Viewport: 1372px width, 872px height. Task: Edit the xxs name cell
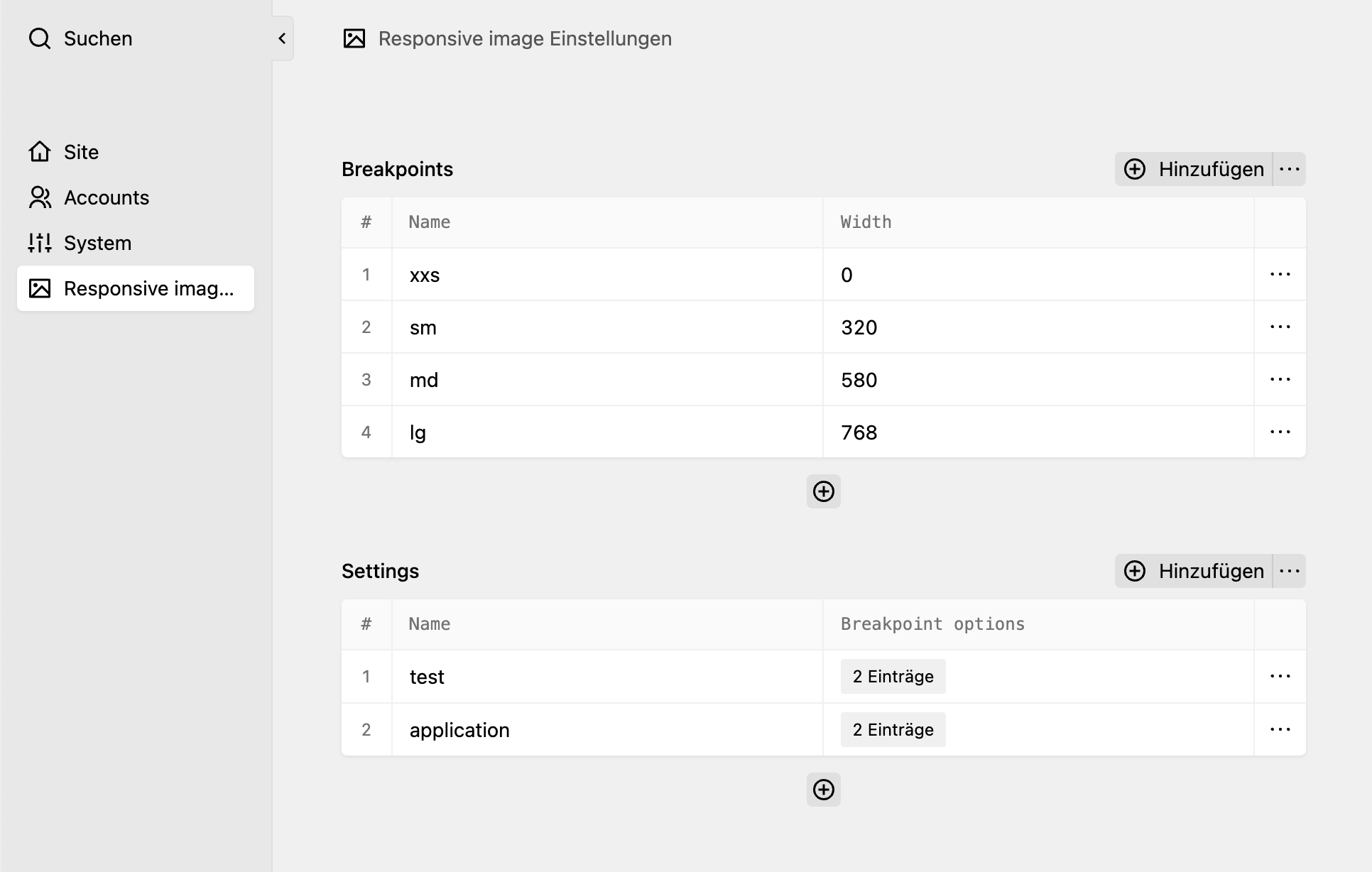tap(608, 274)
